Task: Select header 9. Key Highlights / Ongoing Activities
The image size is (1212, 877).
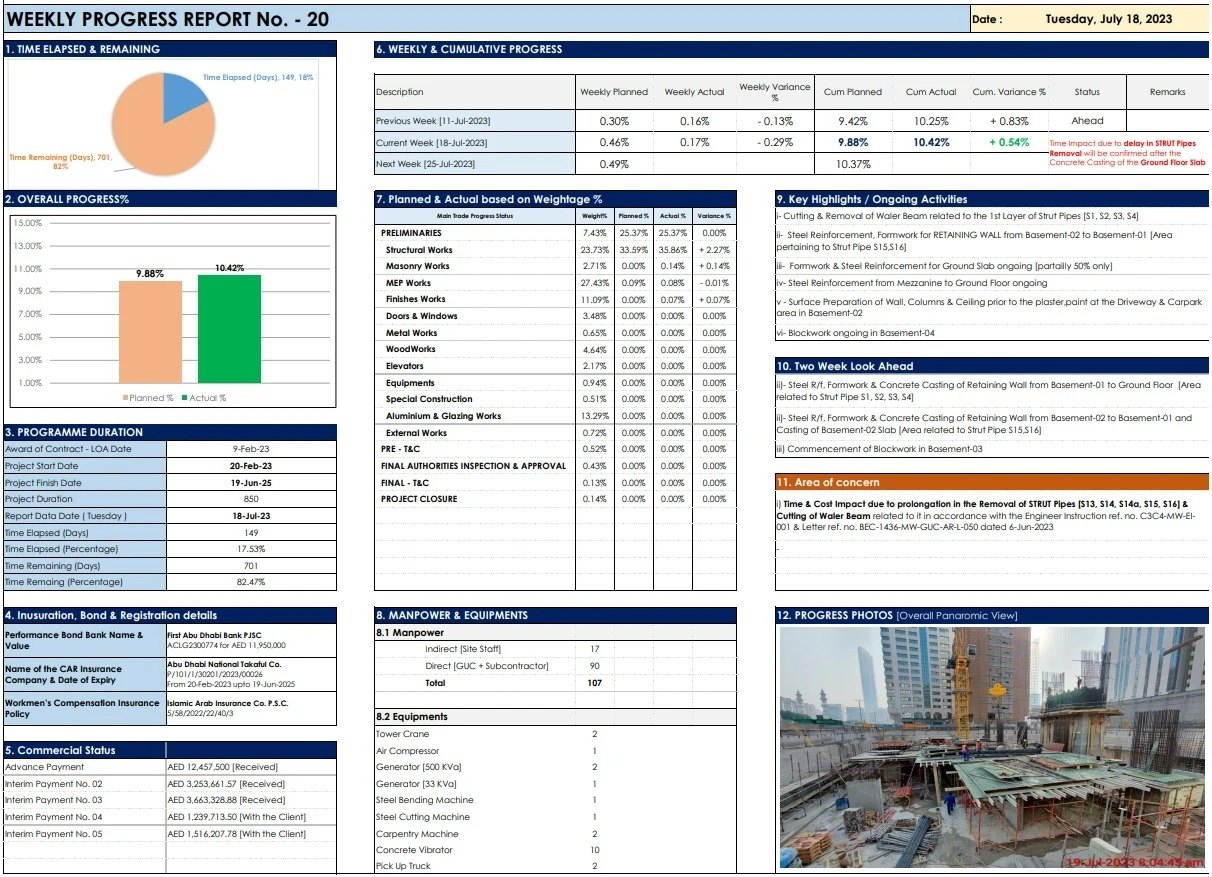Action: [x=992, y=199]
